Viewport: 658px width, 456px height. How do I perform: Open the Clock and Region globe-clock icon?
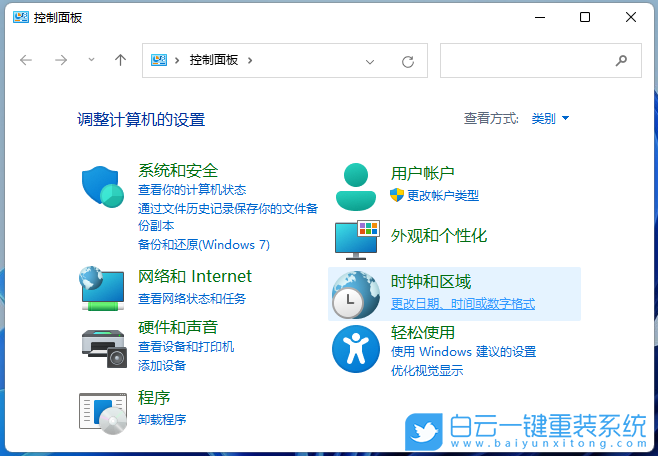356,294
